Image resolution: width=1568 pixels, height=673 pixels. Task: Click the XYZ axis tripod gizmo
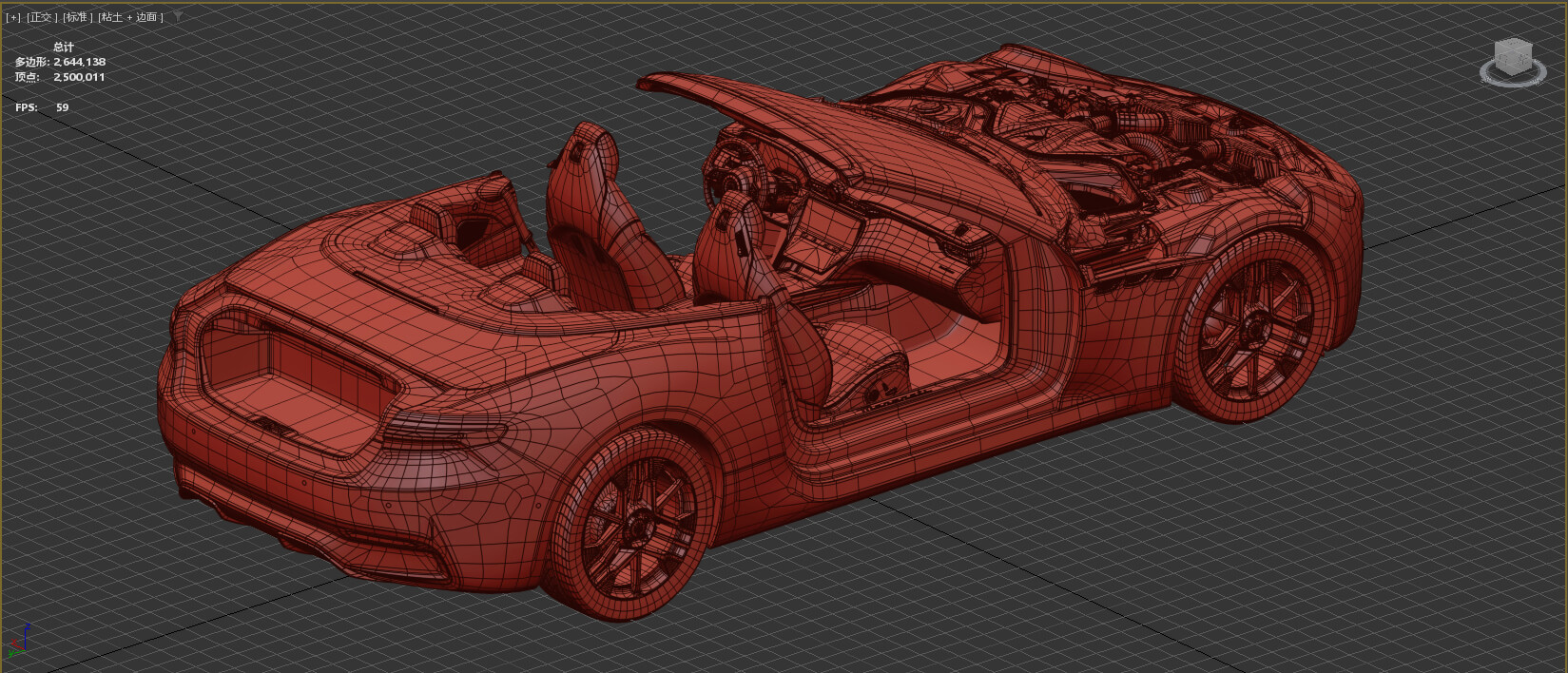18,642
